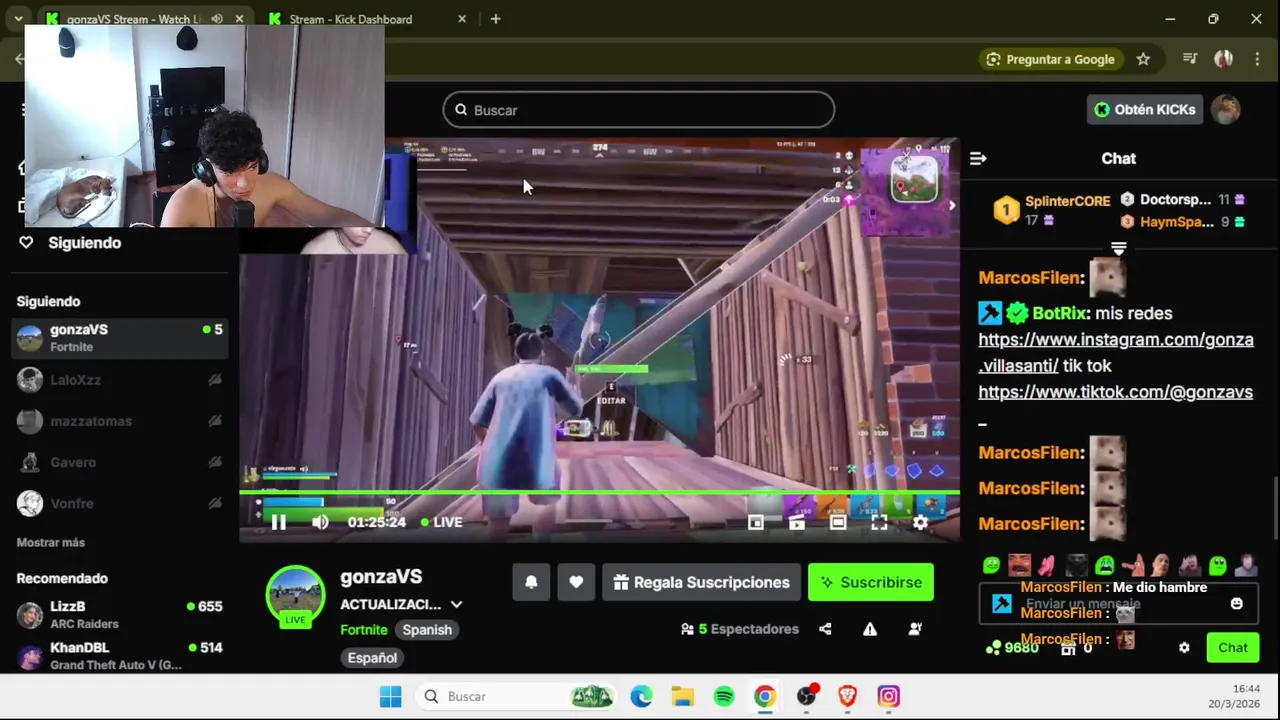Launch Spotify from the taskbar

point(724,696)
